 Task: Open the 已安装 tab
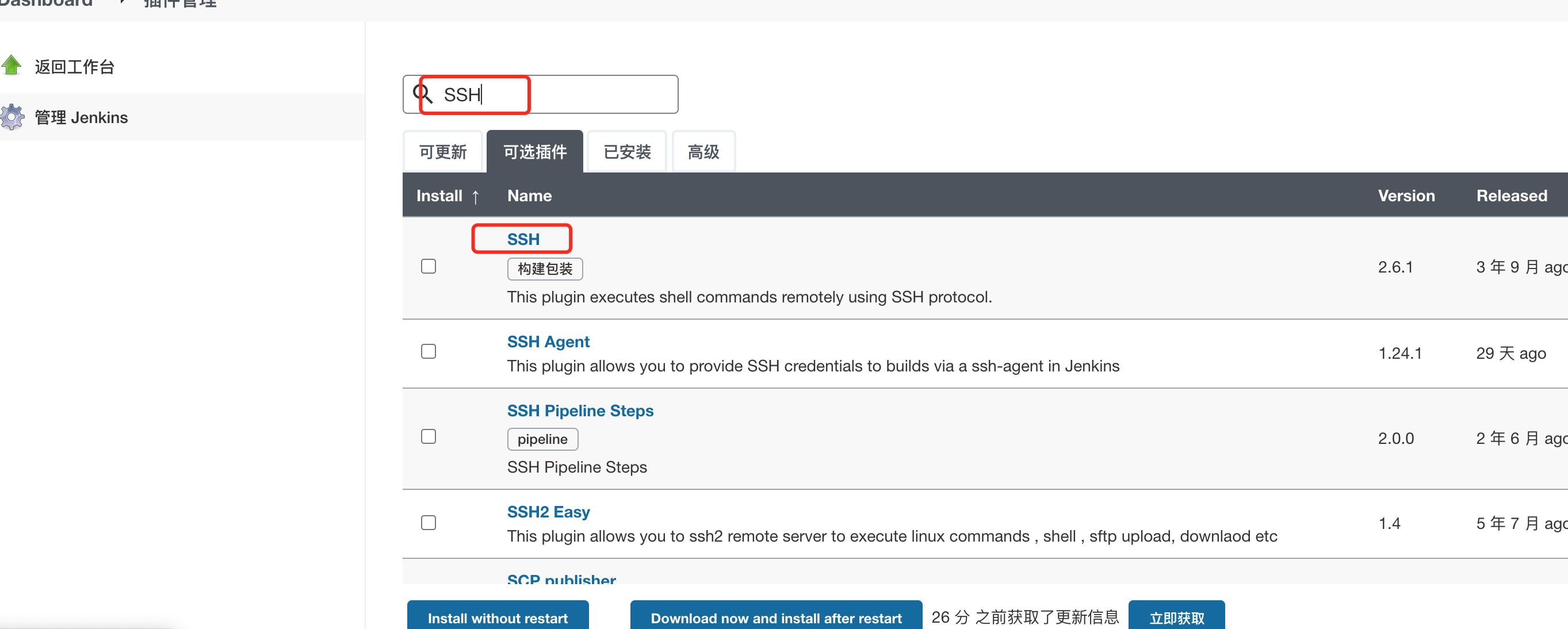coord(627,151)
